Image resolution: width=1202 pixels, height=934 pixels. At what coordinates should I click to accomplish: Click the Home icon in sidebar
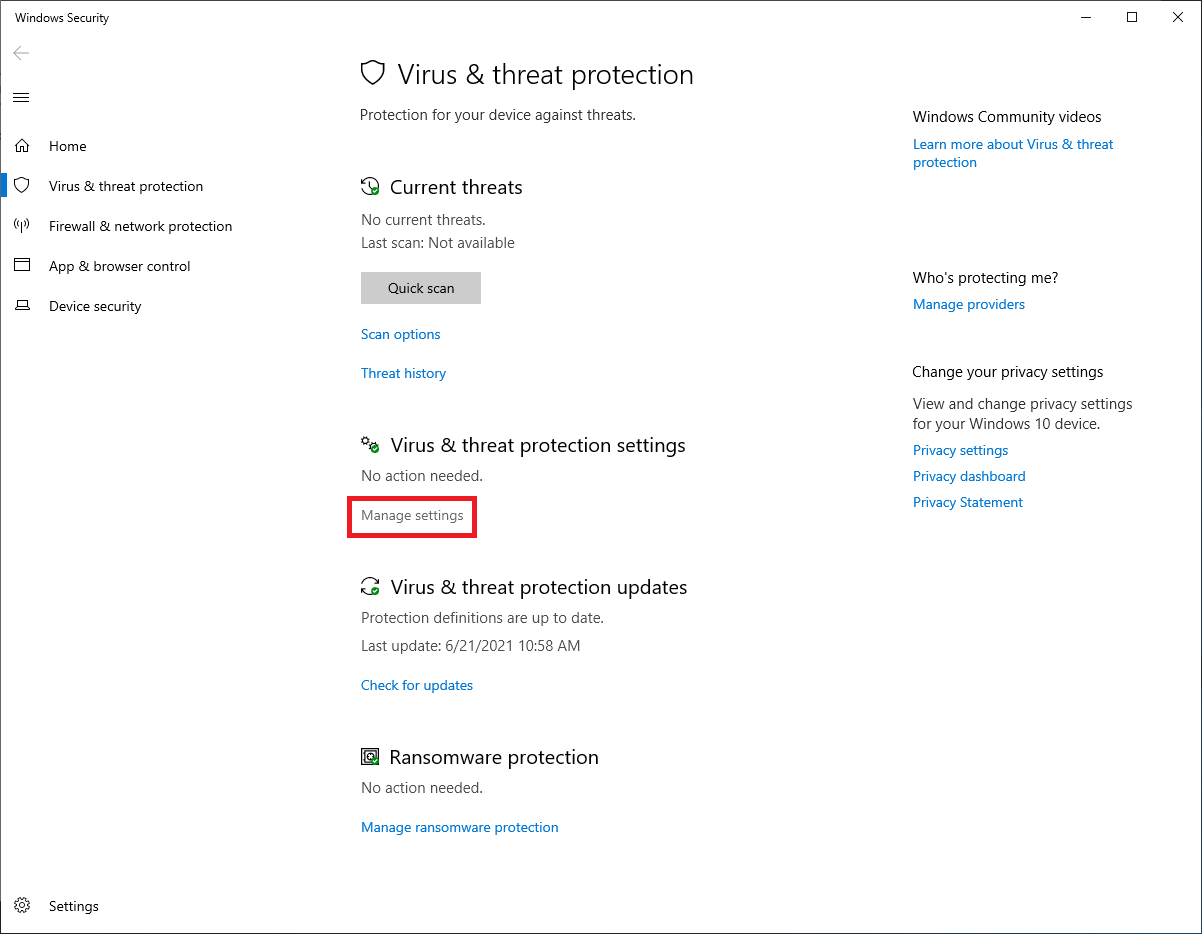pyautogui.click(x=22, y=146)
